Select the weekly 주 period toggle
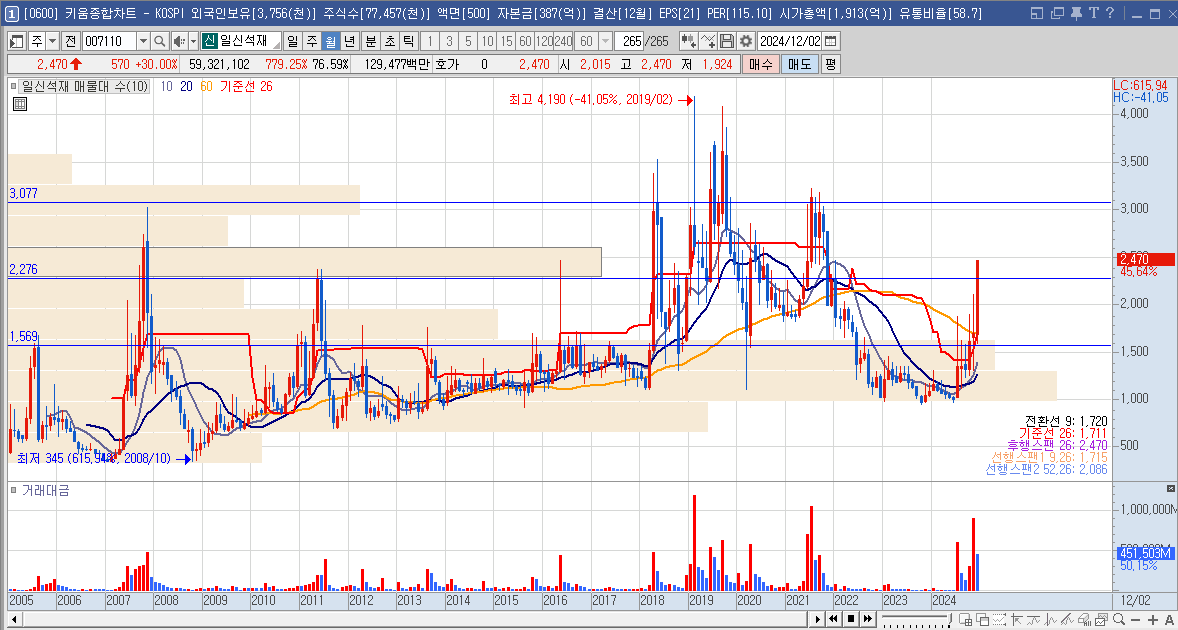The height and width of the screenshot is (630, 1178). pos(311,41)
